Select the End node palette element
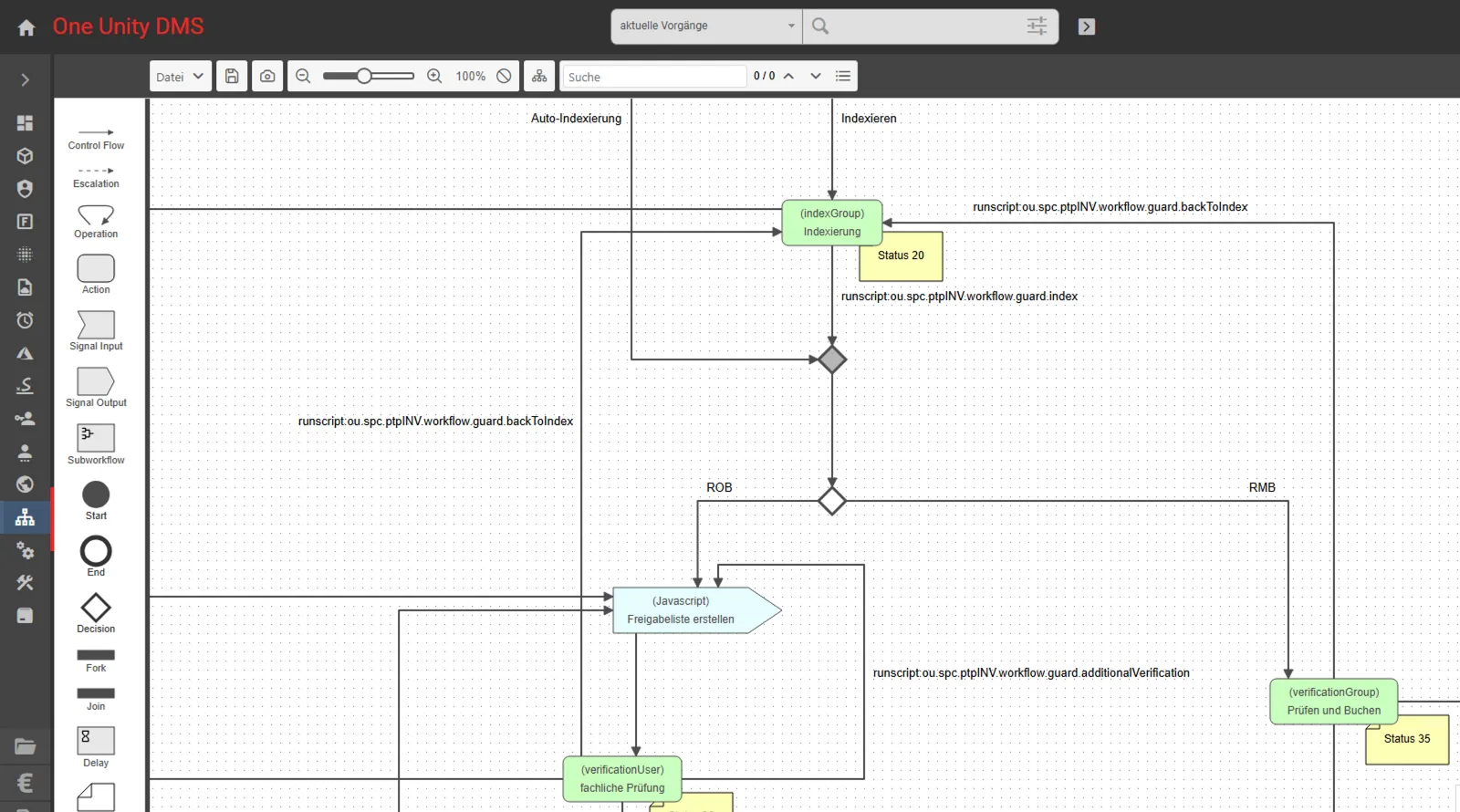The width and height of the screenshot is (1460, 812). pos(96,557)
